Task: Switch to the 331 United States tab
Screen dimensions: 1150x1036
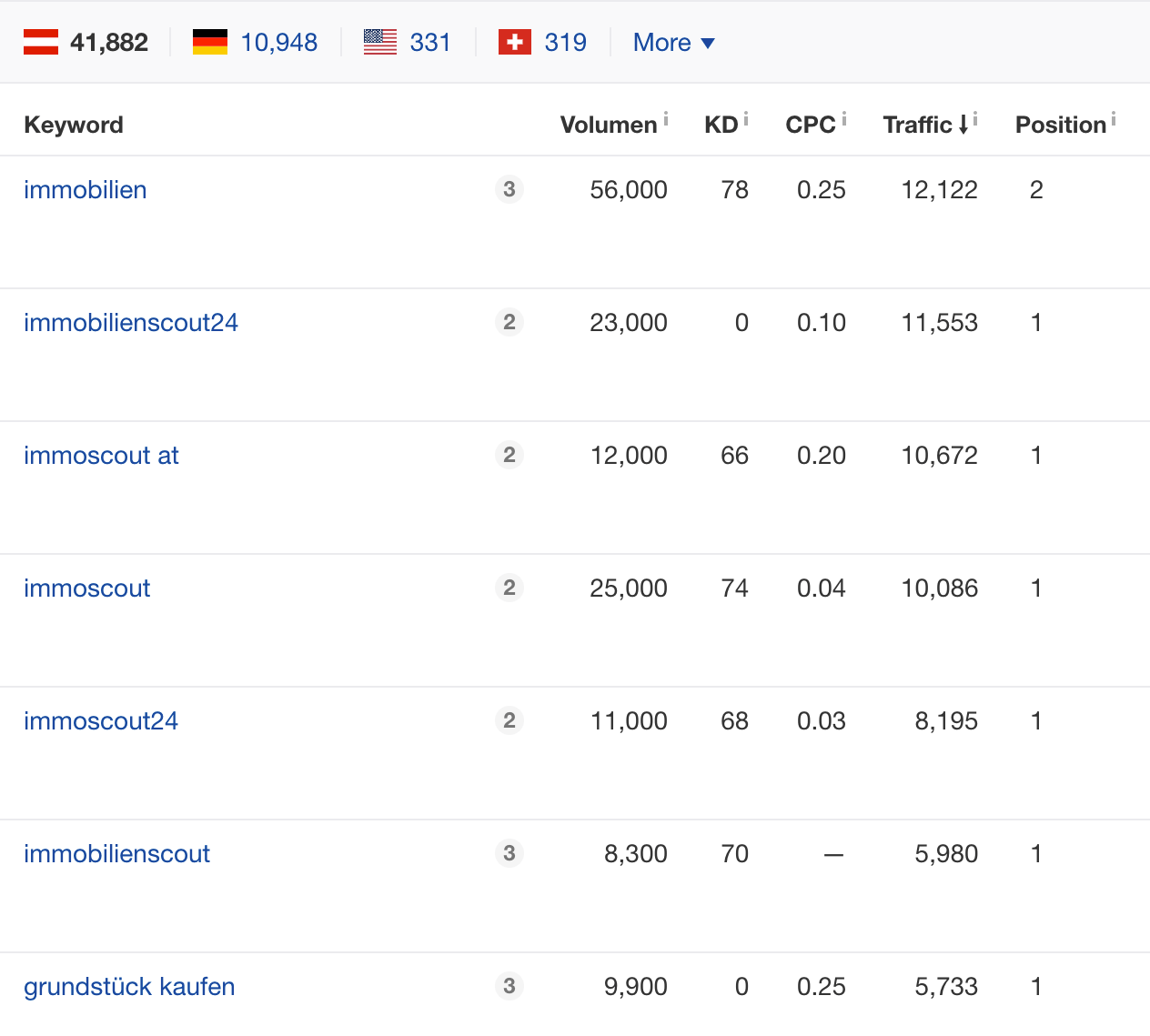Action: pos(430,43)
